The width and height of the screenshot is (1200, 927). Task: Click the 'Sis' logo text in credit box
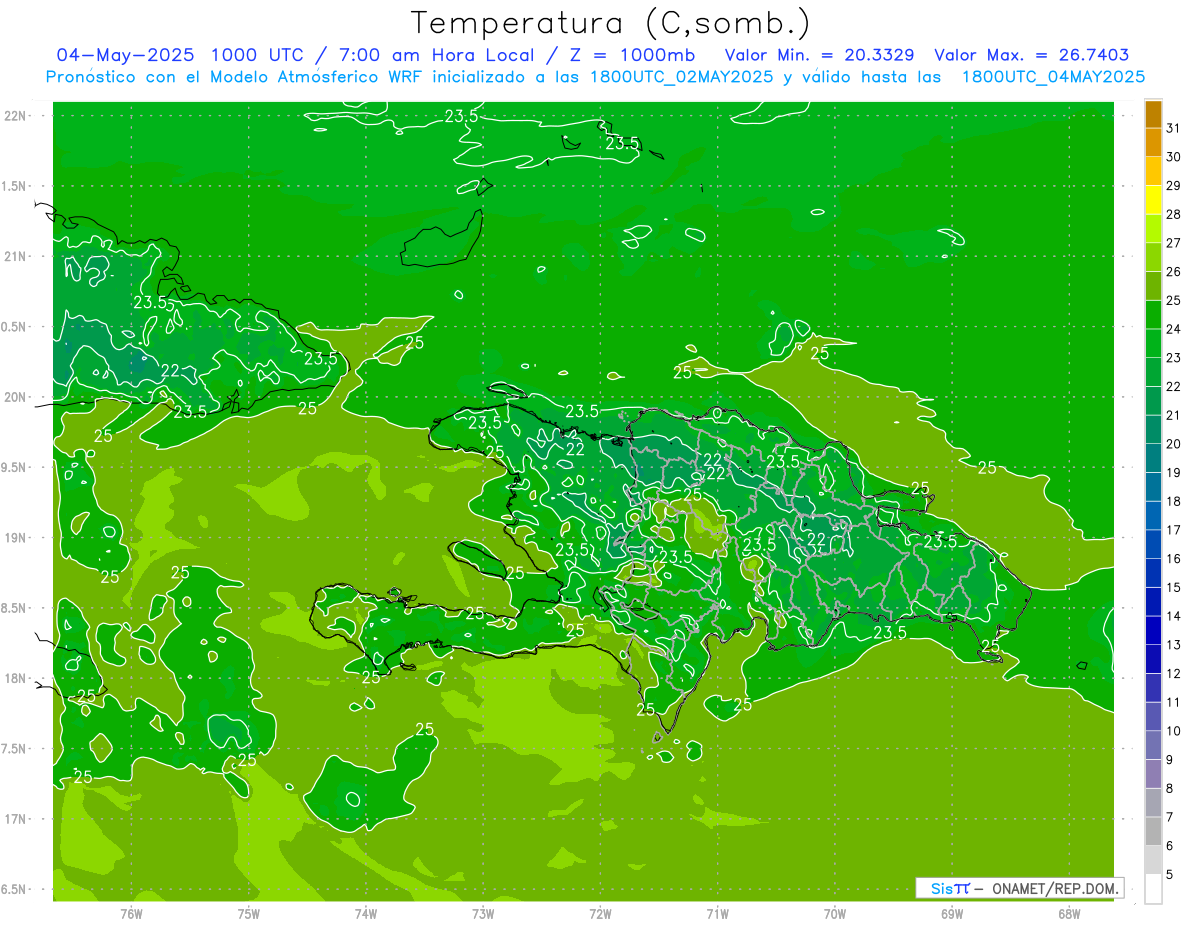[x=942, y=888]
